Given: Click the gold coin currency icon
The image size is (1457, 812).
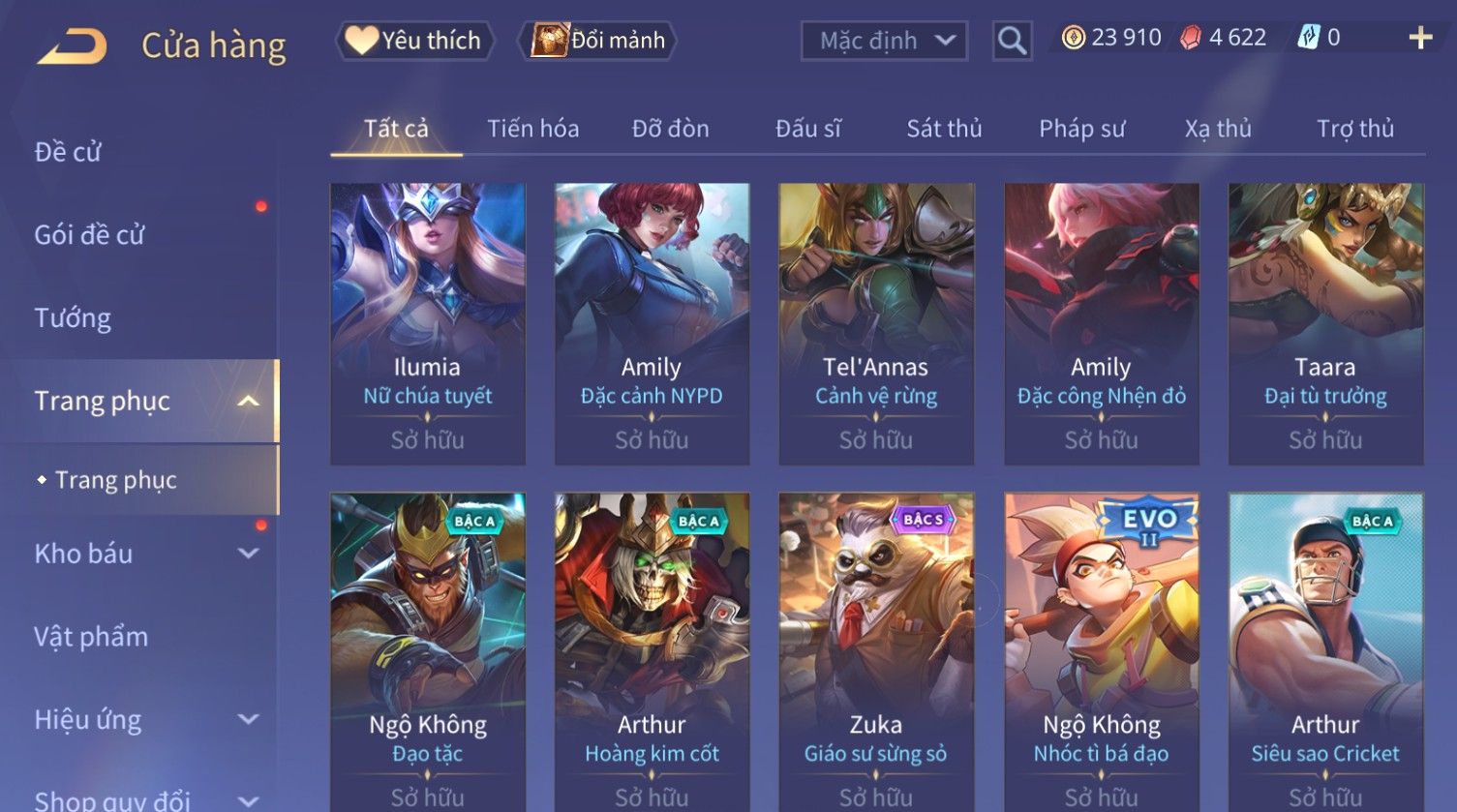Looking at the screenshot, I should pos(1073,38).
